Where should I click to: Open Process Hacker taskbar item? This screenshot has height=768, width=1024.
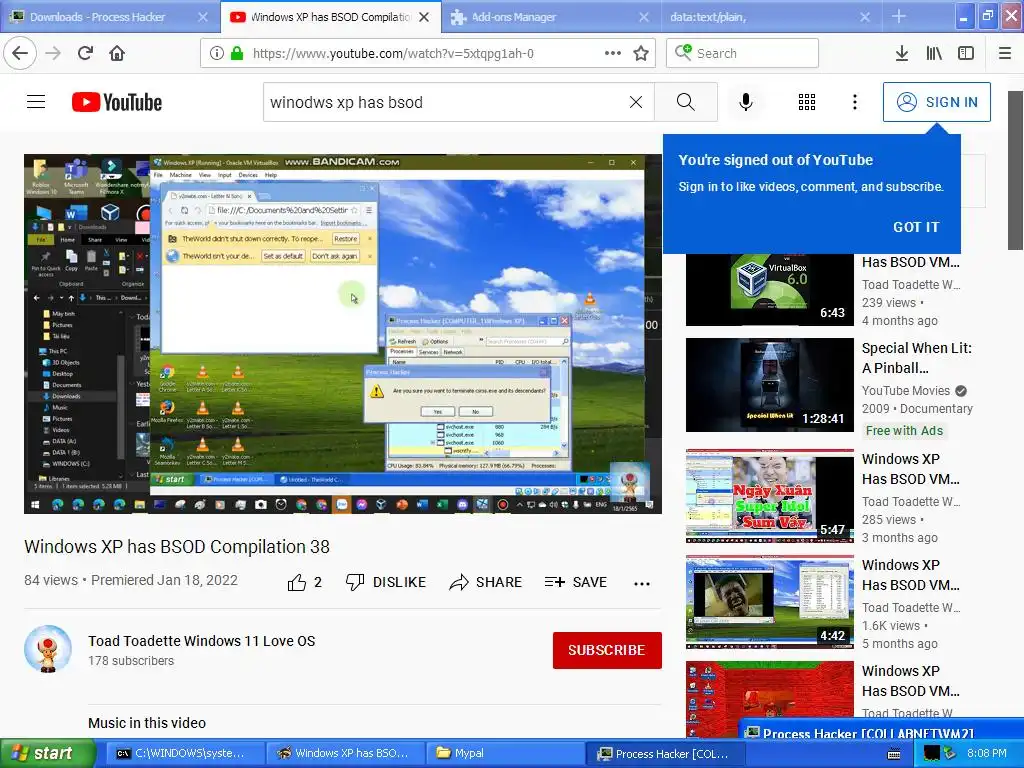point(664,754)
